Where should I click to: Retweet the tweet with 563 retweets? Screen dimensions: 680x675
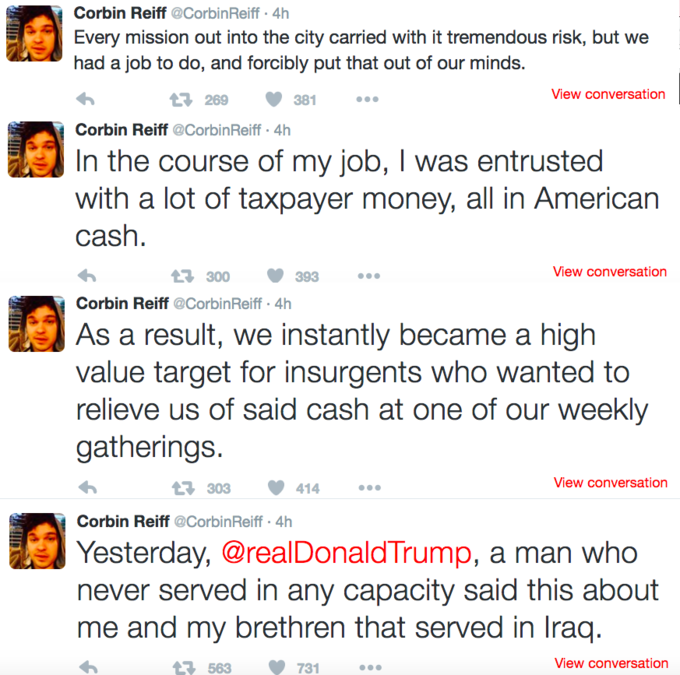click(184, 668)
